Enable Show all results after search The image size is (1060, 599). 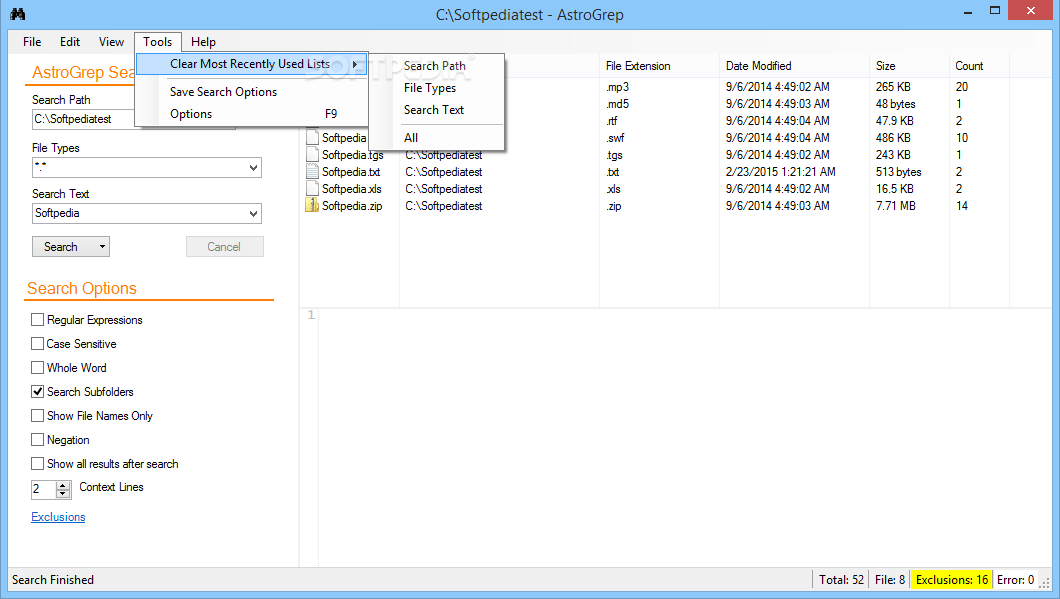pyautogui.click(x=37, y=464)
